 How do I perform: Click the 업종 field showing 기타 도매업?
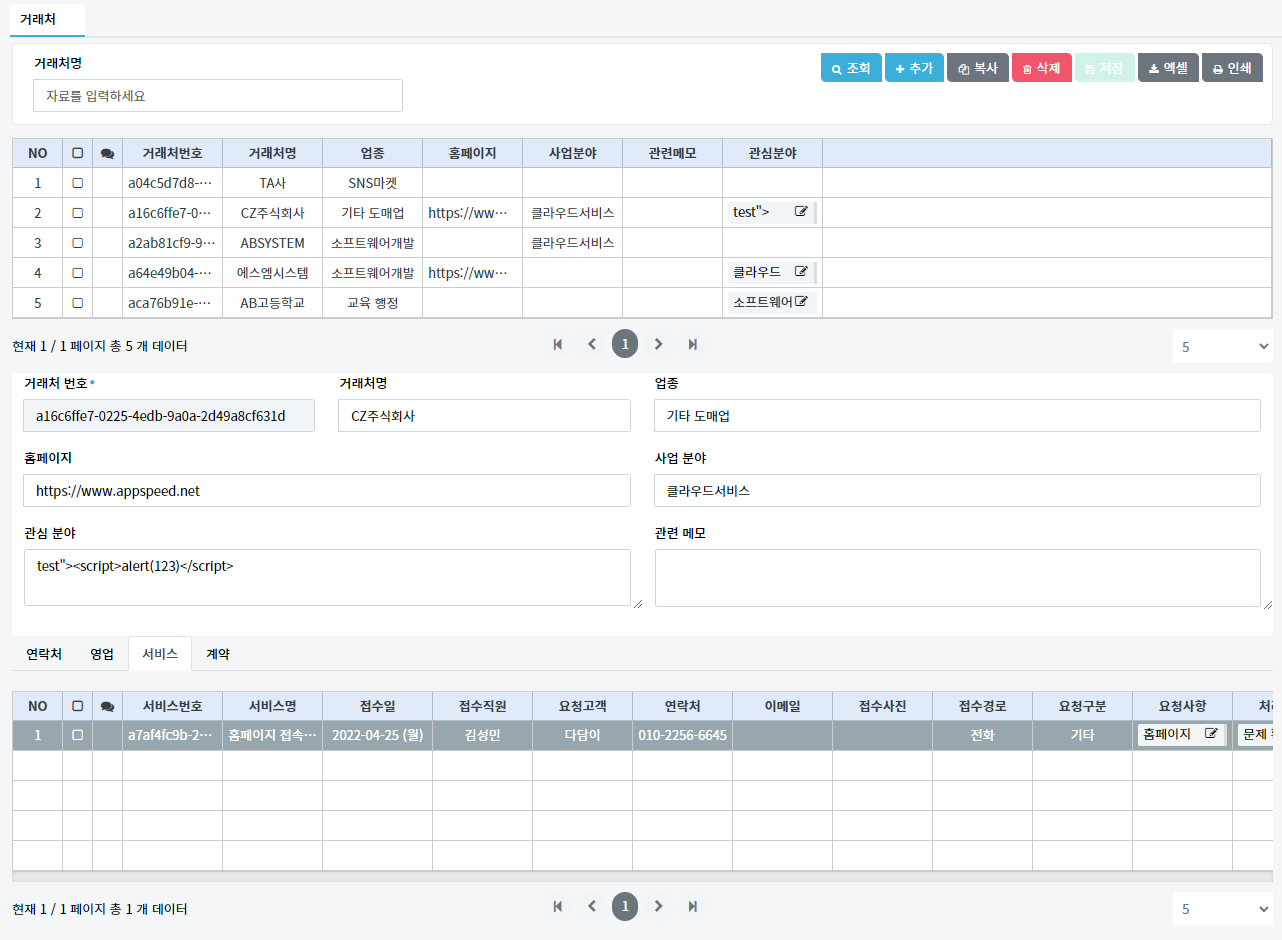(x=958, y=416)
